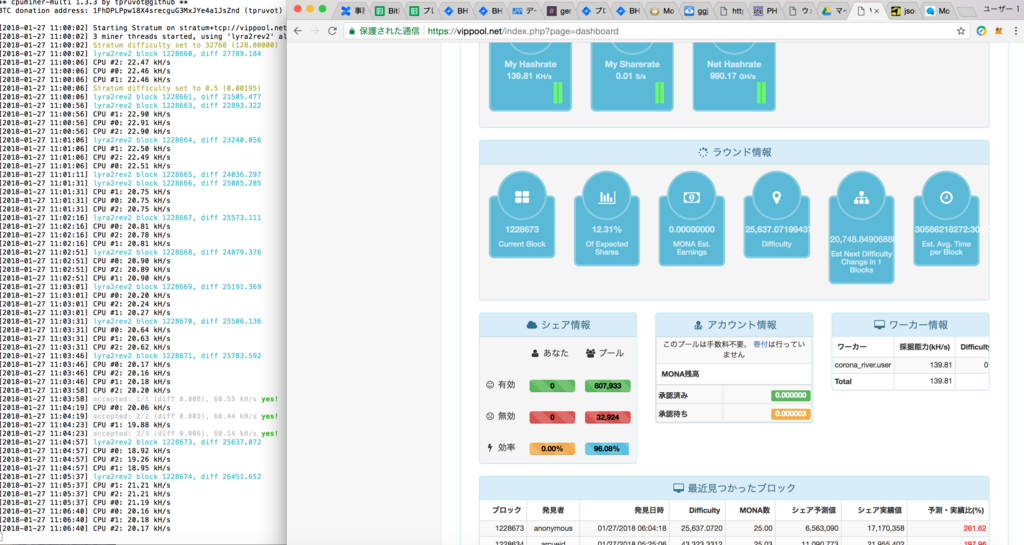Click the Net Hashrate 990.17 card
The image size is (1024, 545).
pyautogui.click(x=733, y=76)
